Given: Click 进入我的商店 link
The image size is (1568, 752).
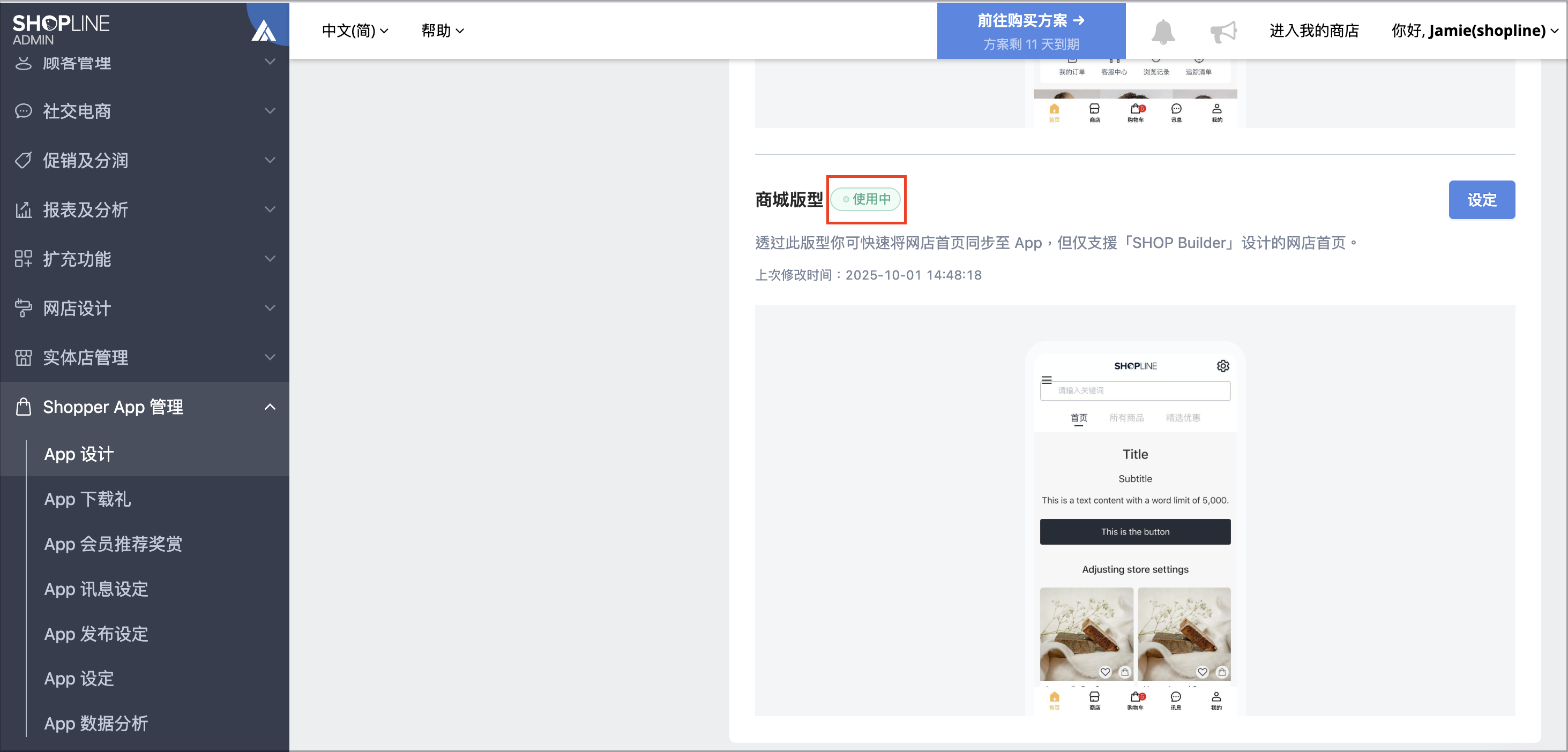Looking at the screenshot, I should (1314, 31).
